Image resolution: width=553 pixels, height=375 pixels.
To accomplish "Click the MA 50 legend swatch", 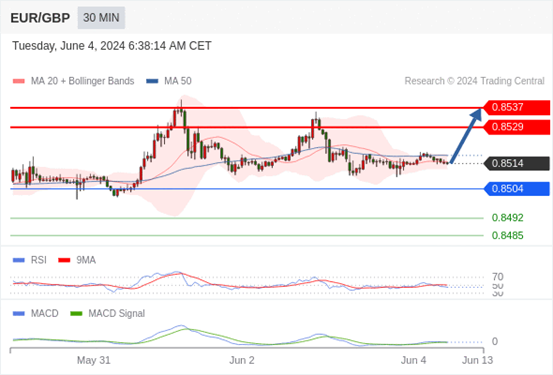I will tap(152, 81).
